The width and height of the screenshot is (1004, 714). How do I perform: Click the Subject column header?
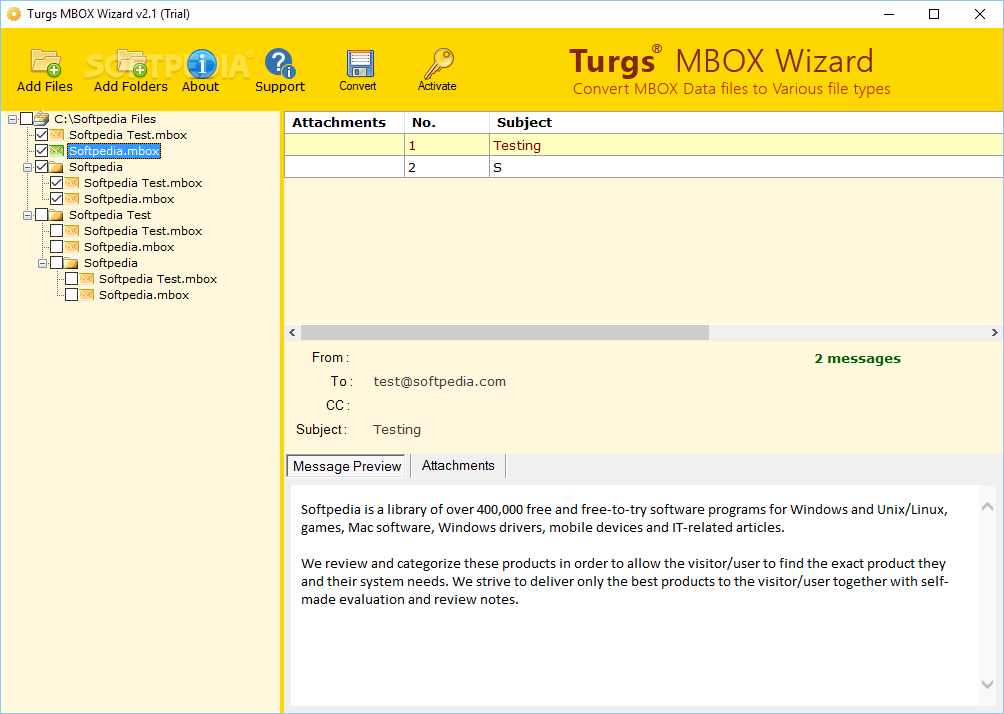click(746, 122)
